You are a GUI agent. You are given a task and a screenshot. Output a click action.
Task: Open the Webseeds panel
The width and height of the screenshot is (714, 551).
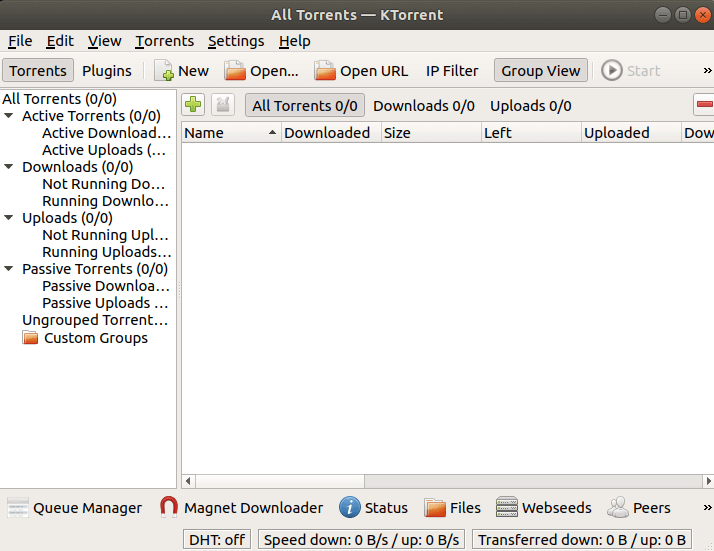[x=544, y=508]
